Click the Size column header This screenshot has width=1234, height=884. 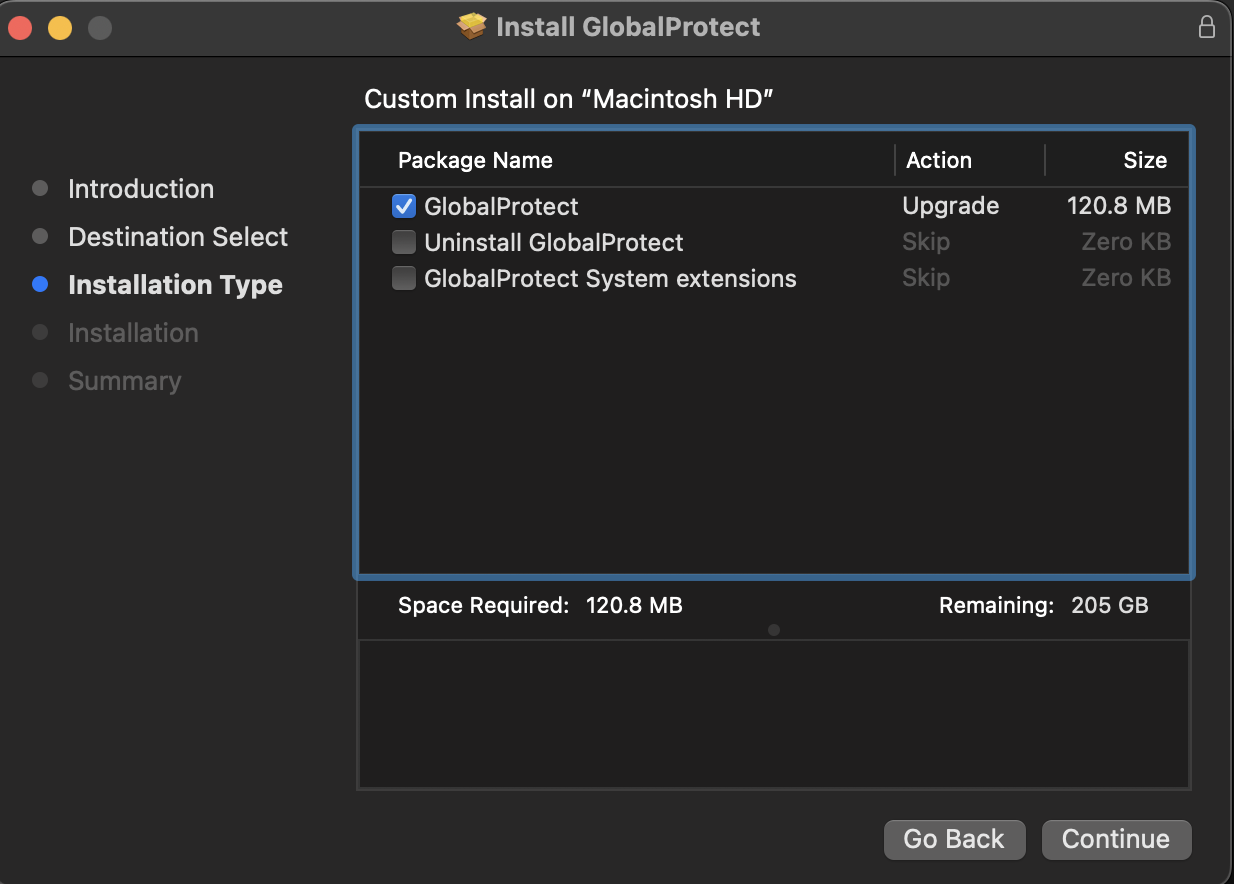[x=1144, y=161]
